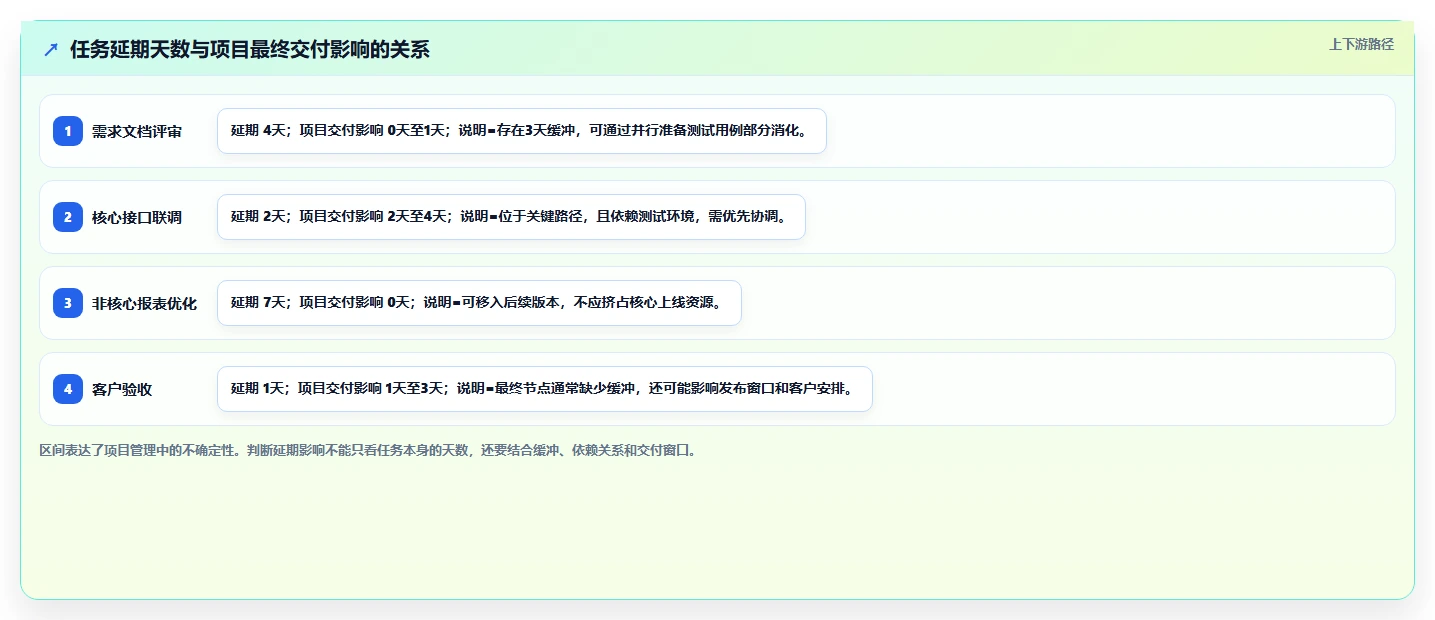Select the number 1 badge for 需求文档评审

click(68, 131)
